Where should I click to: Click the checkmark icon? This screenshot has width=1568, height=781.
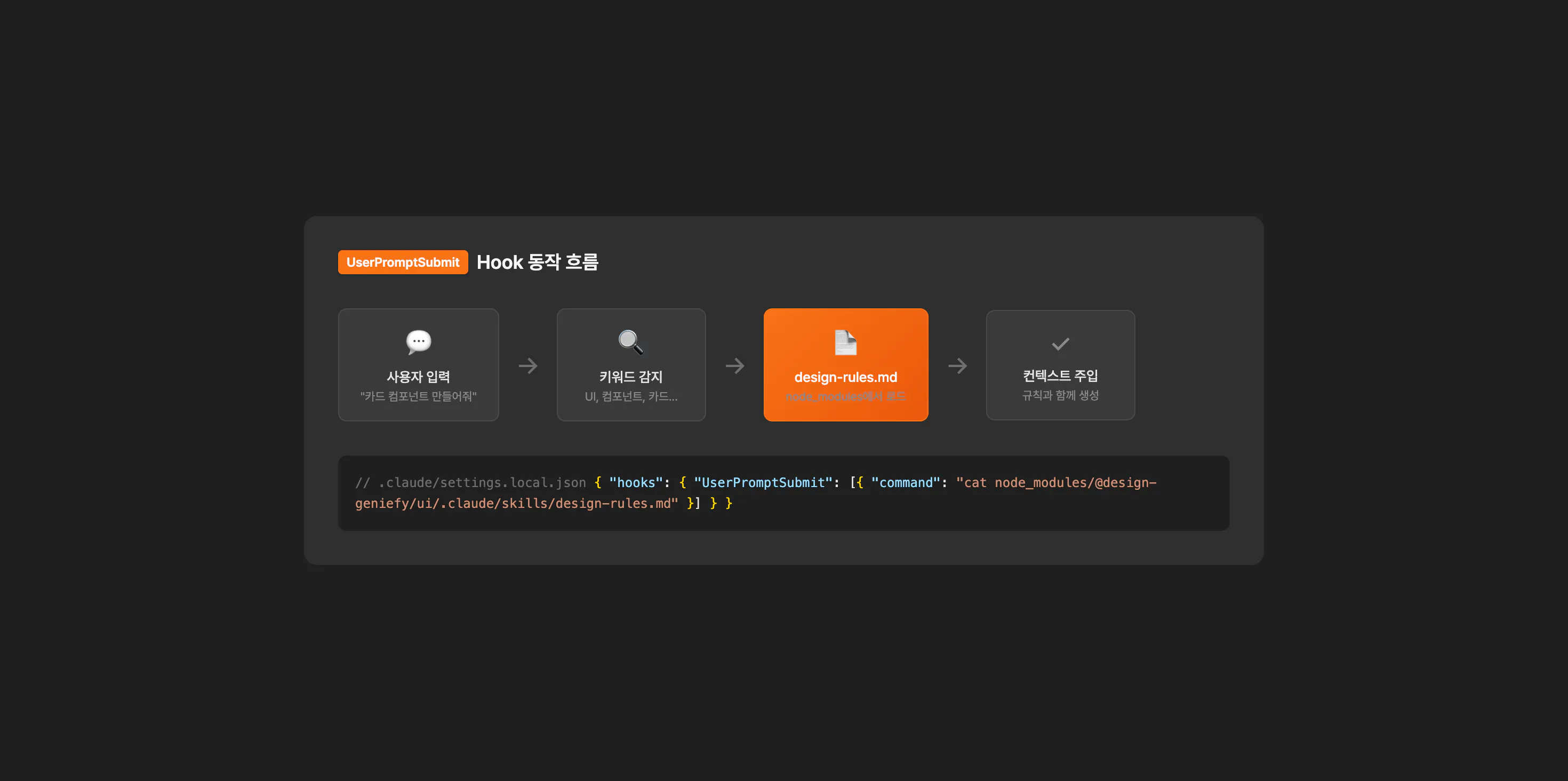point(1060,344)
